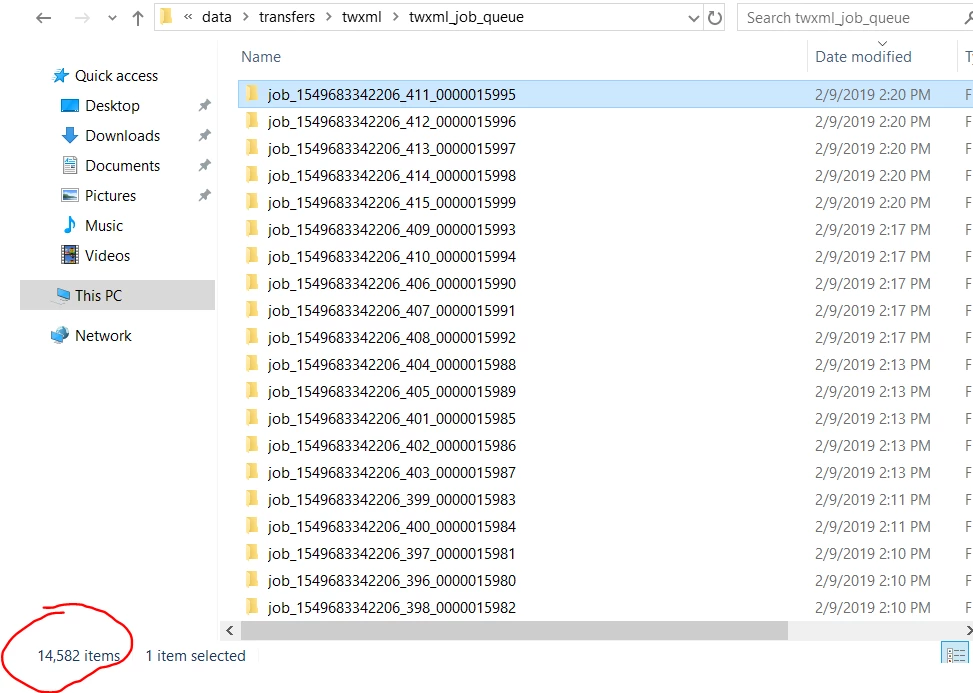The height and width of the screenshot is (693, 973).
Task: Open the recent locations dropdown chevron
Action: click(112, 18)
